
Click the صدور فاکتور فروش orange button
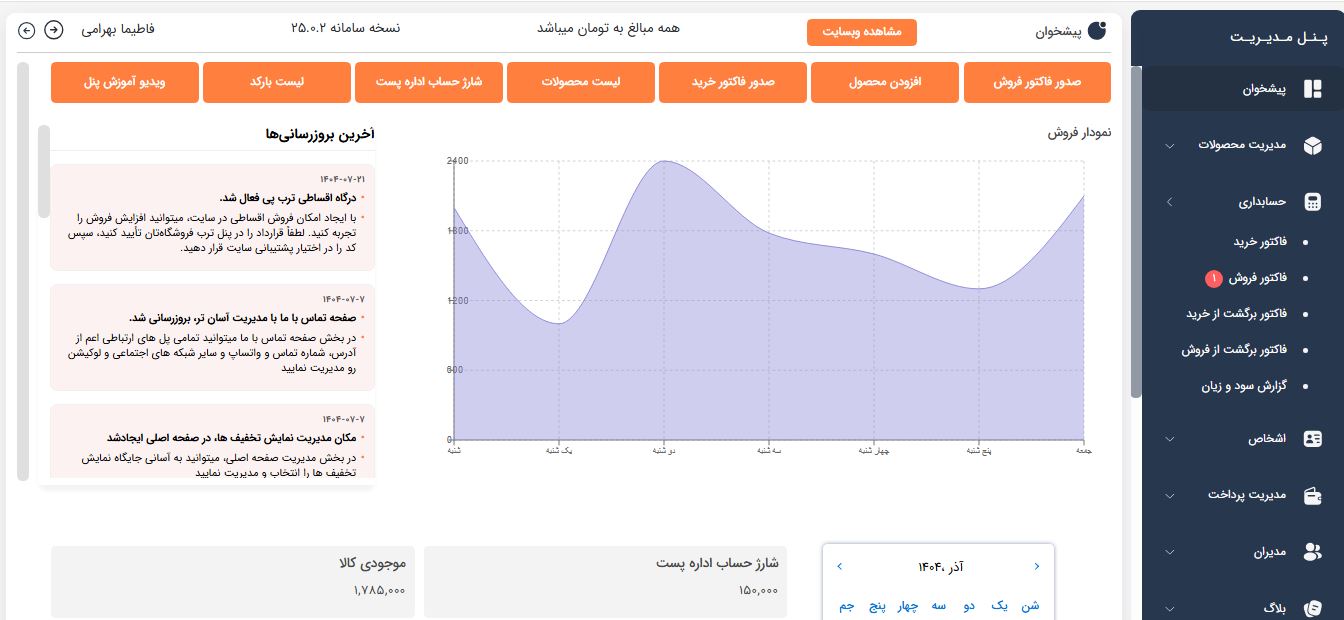tap(1037, 82)
